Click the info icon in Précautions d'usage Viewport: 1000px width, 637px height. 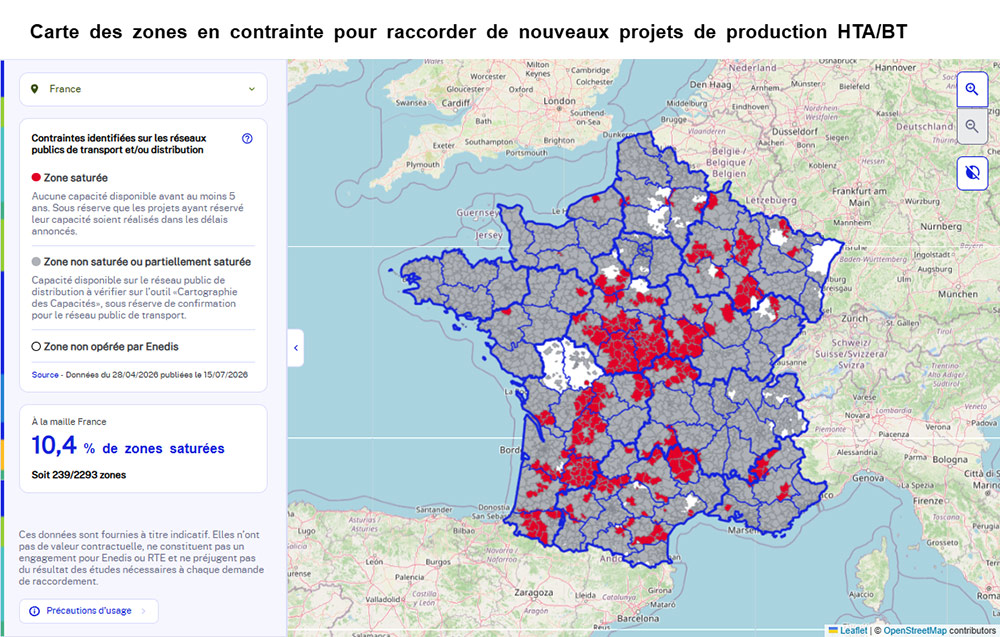pos(35,611)
